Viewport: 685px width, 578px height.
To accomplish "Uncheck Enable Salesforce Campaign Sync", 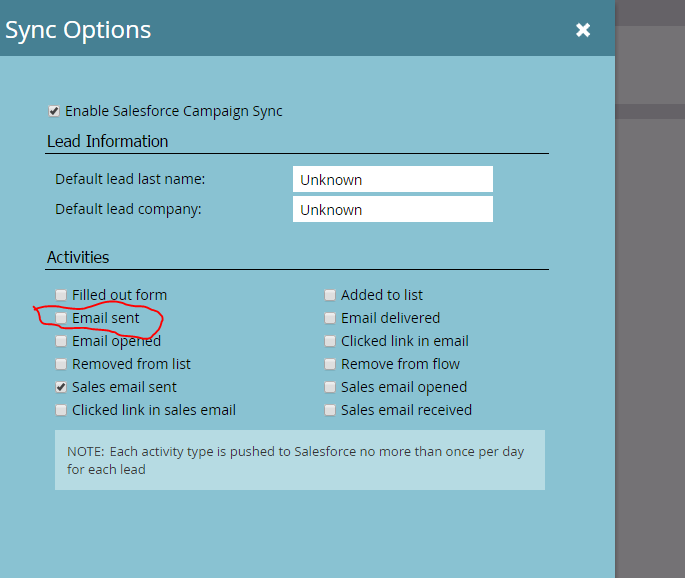I will click(x=54, y=111).
